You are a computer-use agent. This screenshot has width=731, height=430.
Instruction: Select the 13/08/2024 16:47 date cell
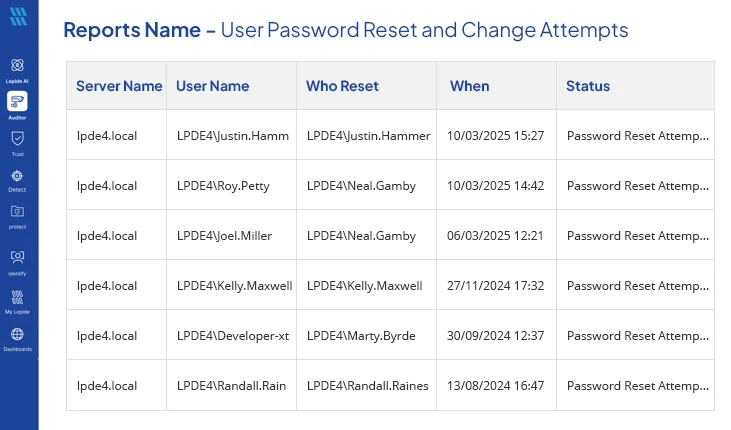(496, 386)
